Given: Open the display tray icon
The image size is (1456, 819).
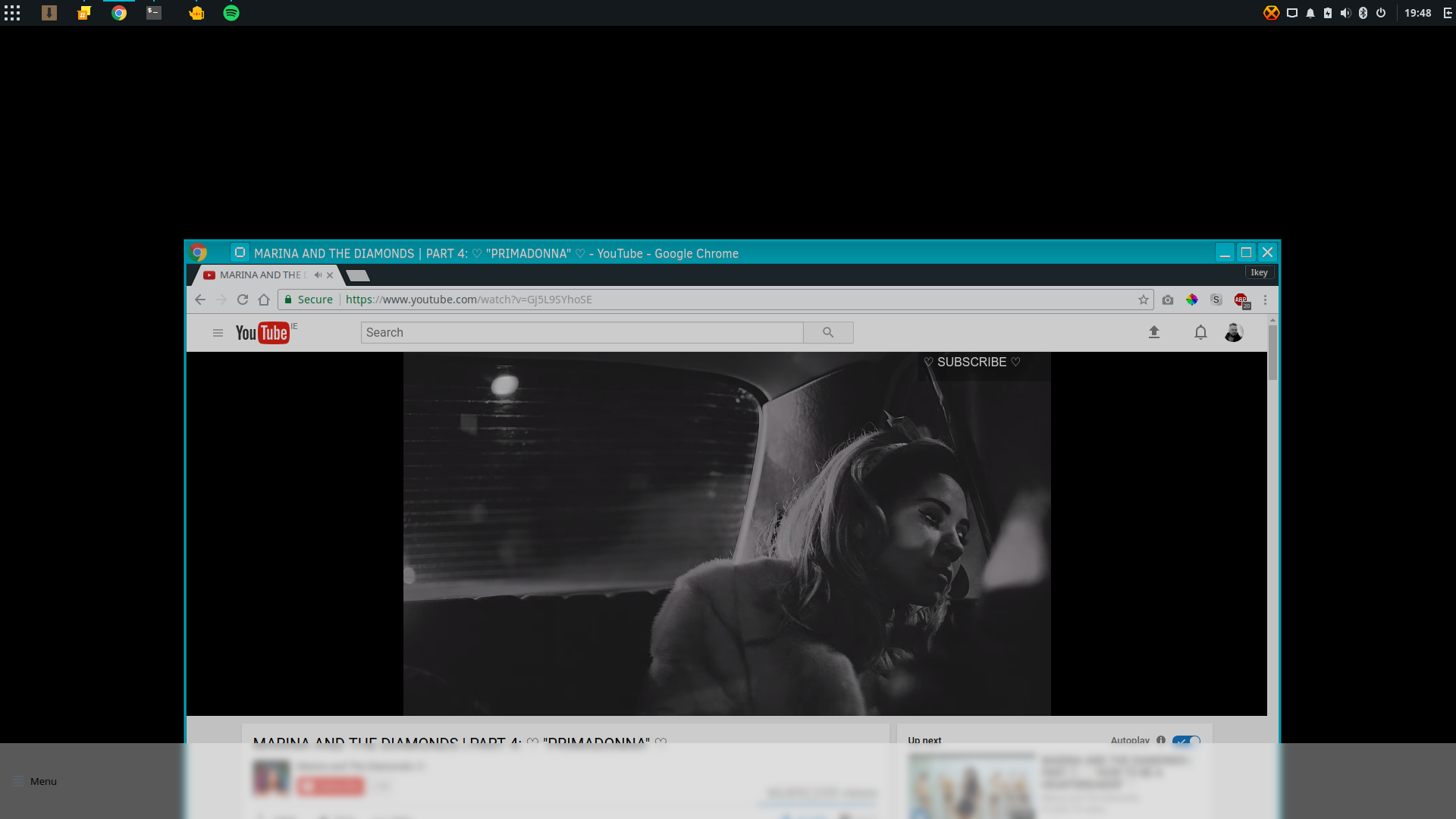Looking at the screenshot, I should [x=1292, y=13].
